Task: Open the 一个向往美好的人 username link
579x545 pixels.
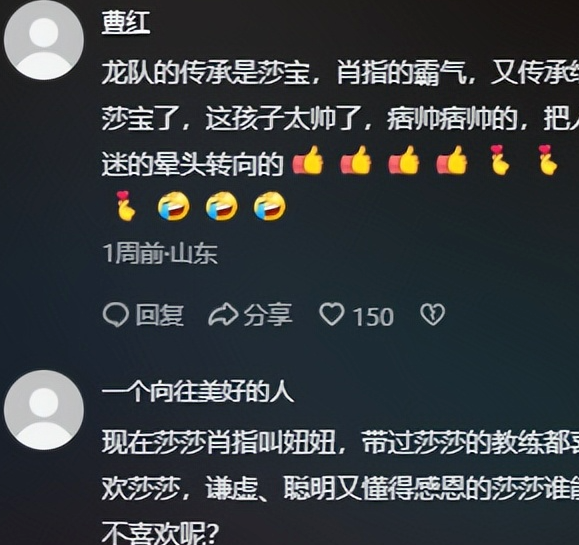Action: pos(198,392)
